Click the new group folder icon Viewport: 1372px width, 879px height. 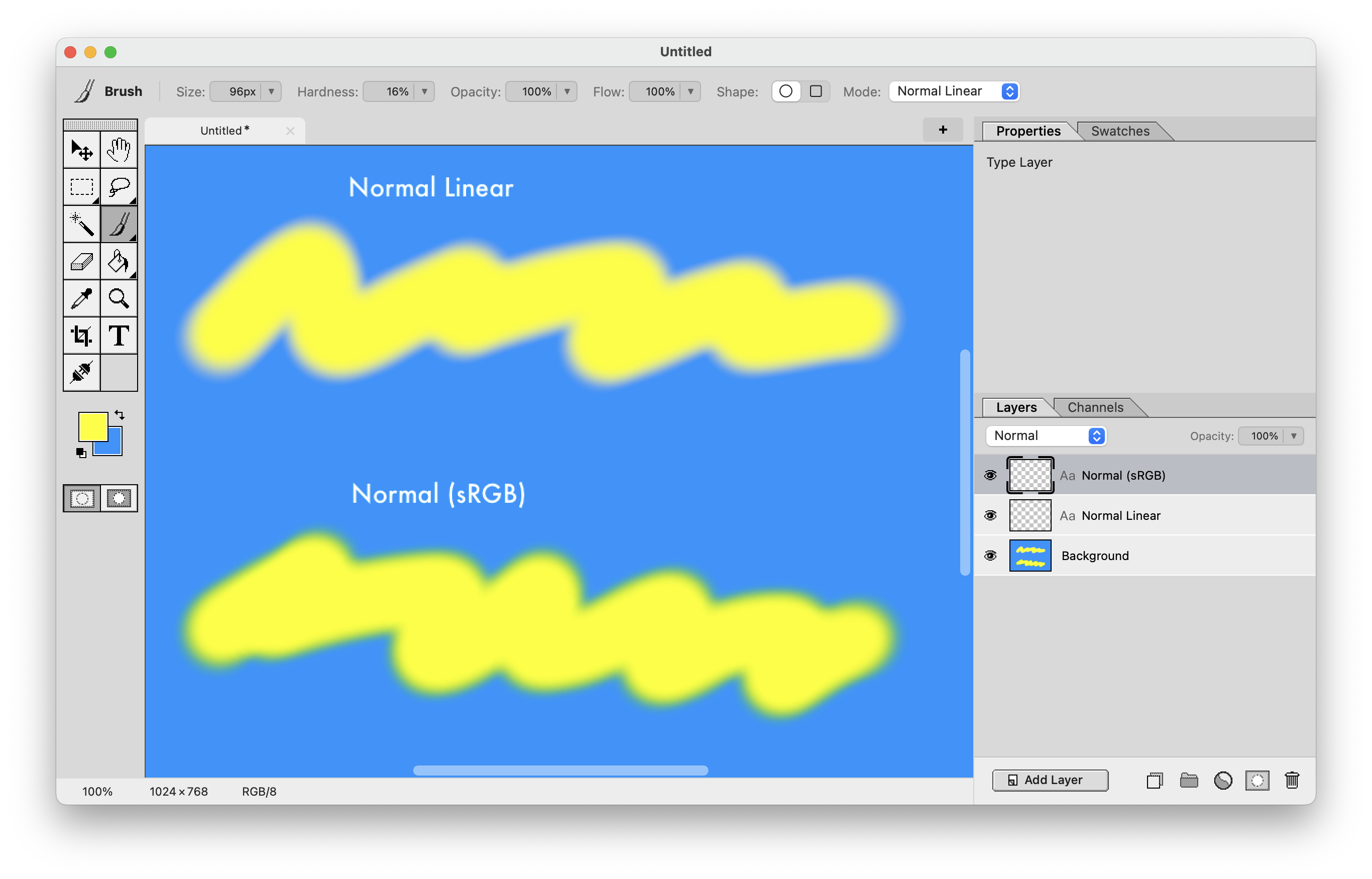(1188, 780)
